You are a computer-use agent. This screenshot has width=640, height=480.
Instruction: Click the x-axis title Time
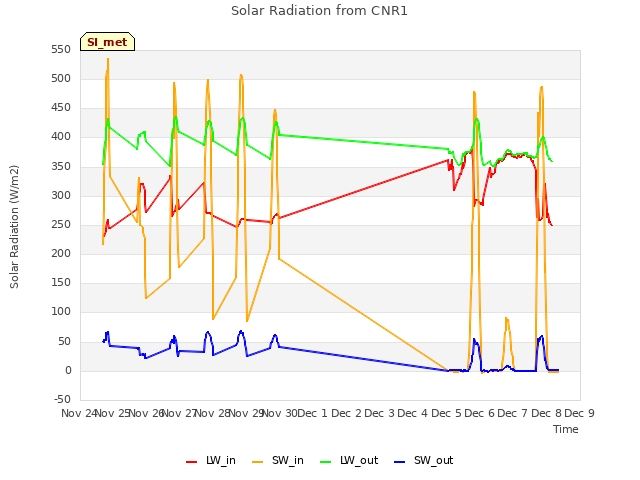point(565,429)
